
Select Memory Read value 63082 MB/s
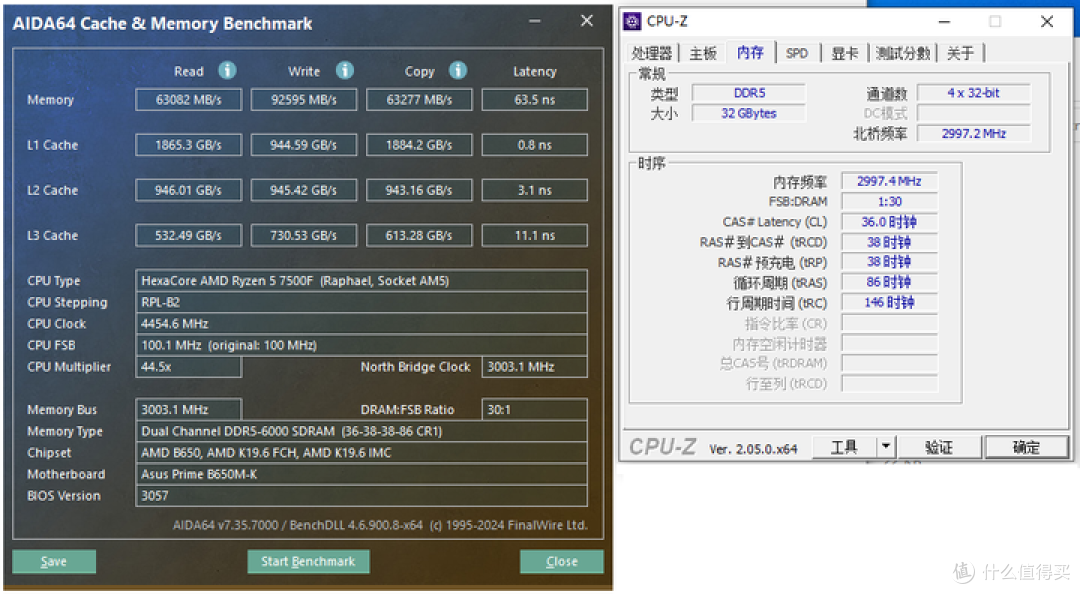(189, 100)
